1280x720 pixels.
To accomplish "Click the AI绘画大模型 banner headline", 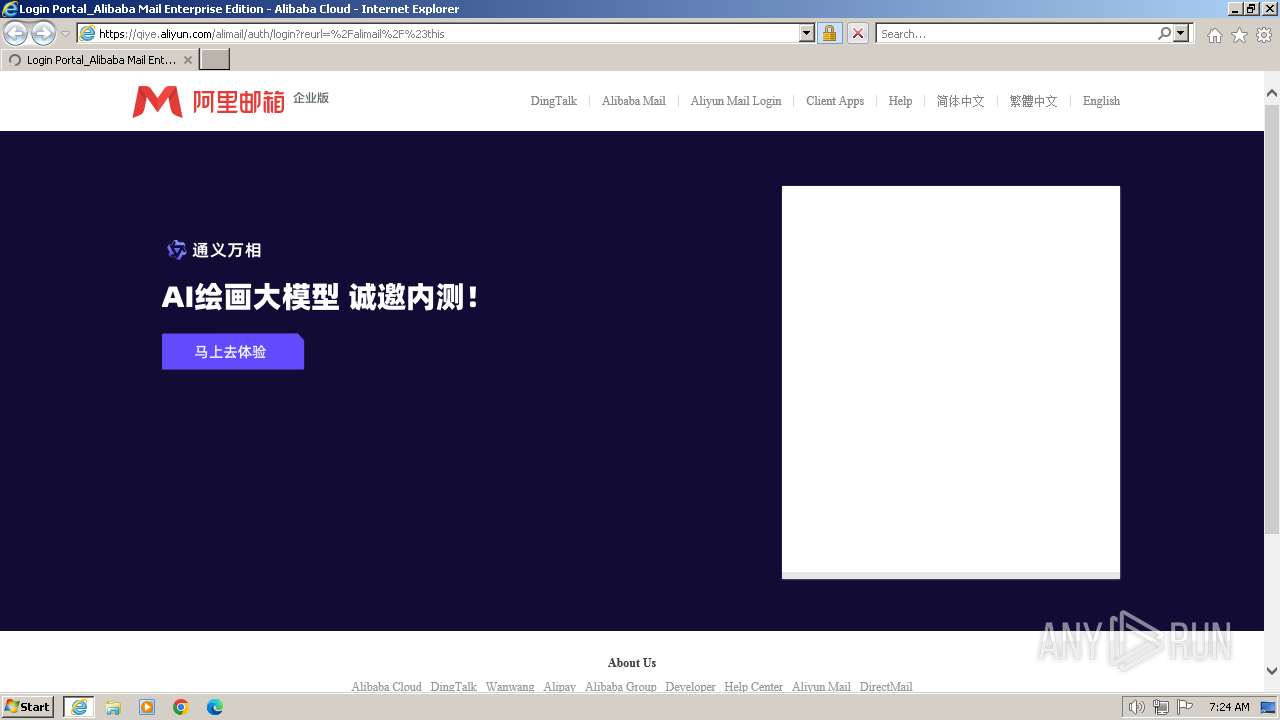I will click(x=320, y=297).
